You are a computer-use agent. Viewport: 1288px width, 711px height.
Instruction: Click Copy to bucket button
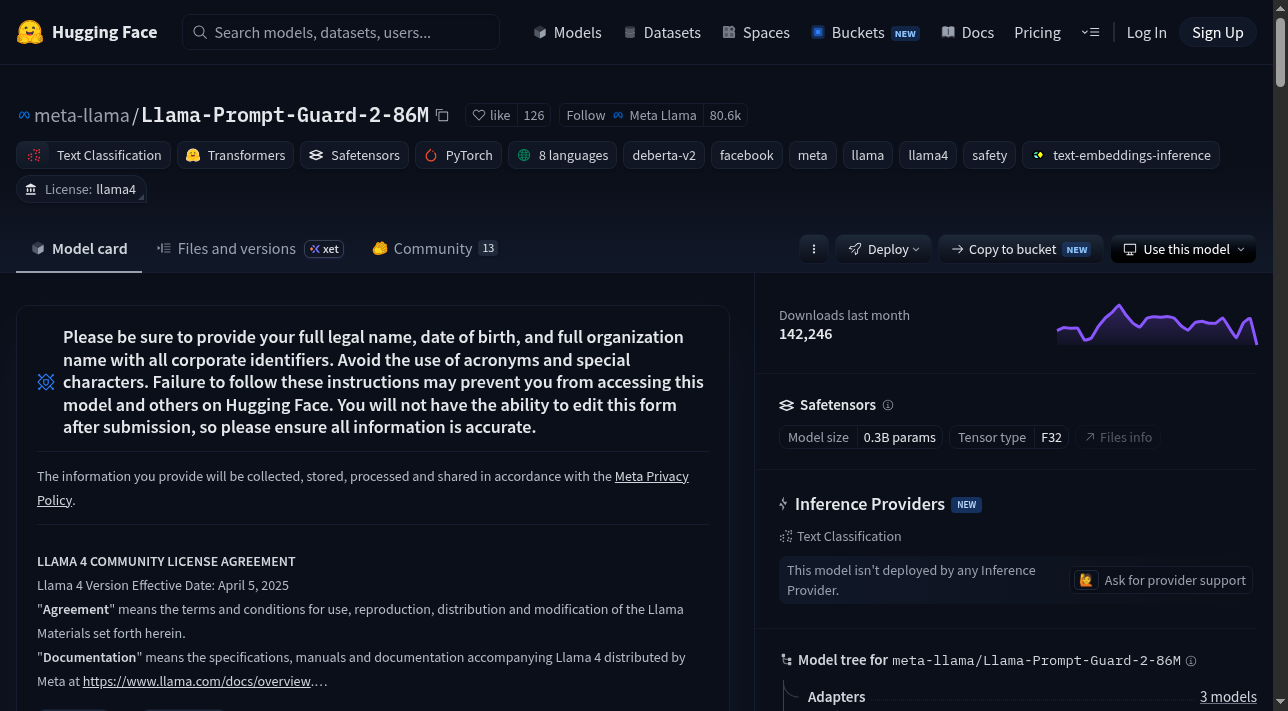1020,249
